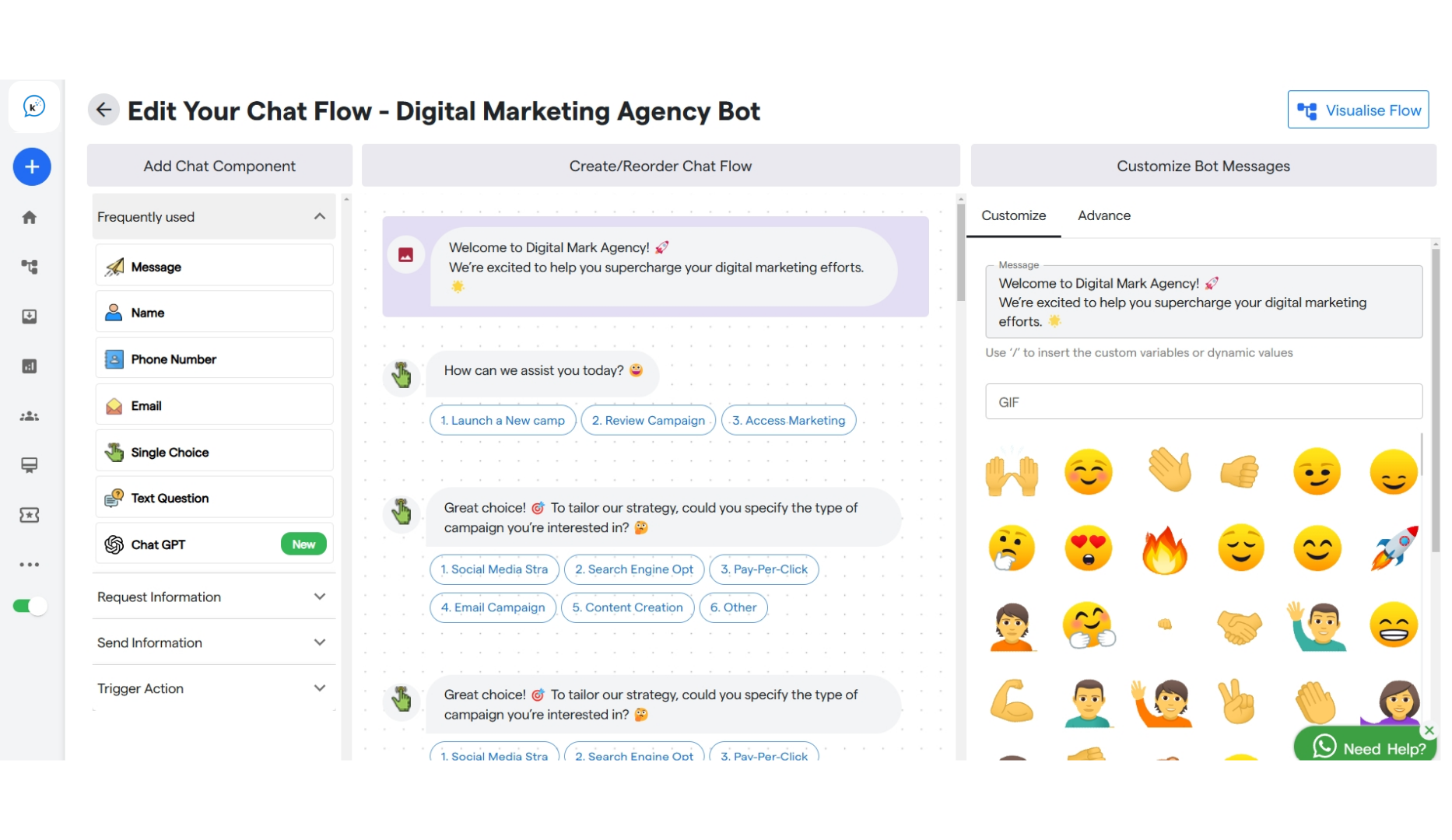This screenshot has height=840, width=1452.
Task: Insert the heart eyes emoji
Action: click(x=1088, y=548)
